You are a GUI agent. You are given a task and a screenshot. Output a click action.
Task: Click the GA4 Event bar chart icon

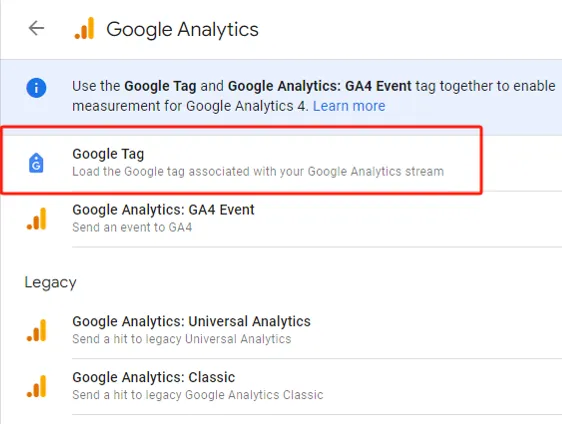[37, 219]
